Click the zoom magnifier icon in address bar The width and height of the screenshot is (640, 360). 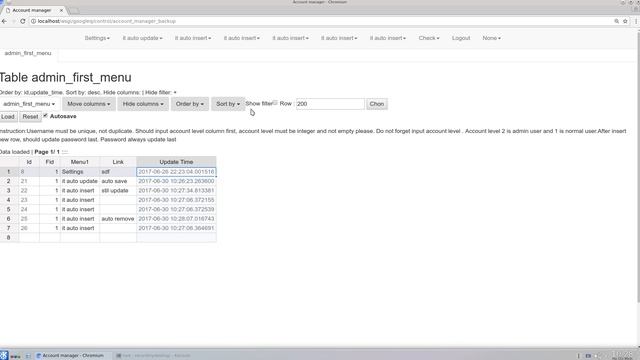pyautogui.click(x=616, y=21)
